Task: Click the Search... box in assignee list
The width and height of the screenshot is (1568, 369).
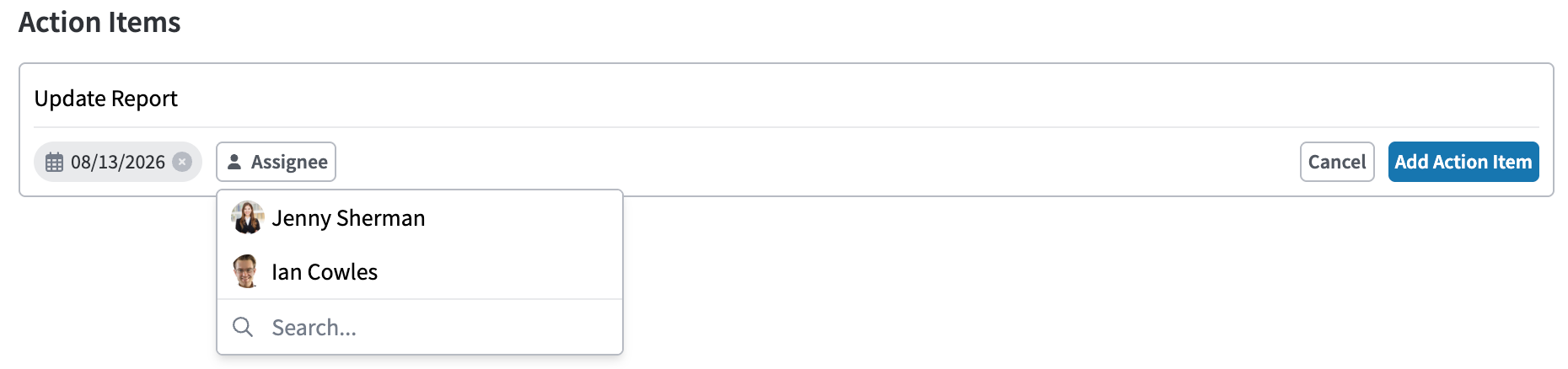Action: pyautogui.click(x=420, y=327)
